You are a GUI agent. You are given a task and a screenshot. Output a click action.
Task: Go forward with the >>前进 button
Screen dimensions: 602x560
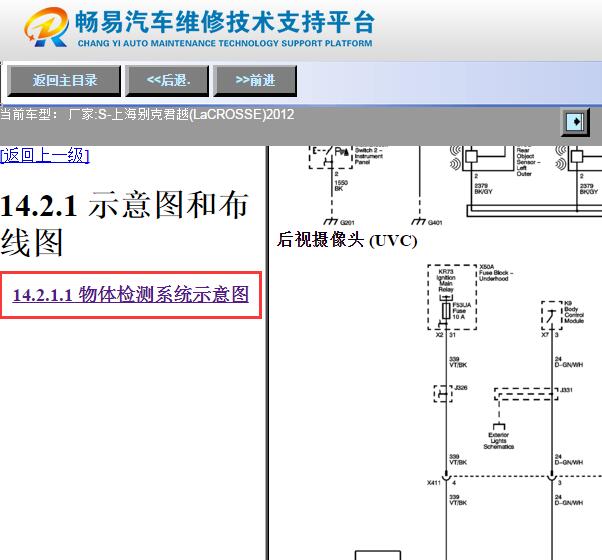coord(255,81)
